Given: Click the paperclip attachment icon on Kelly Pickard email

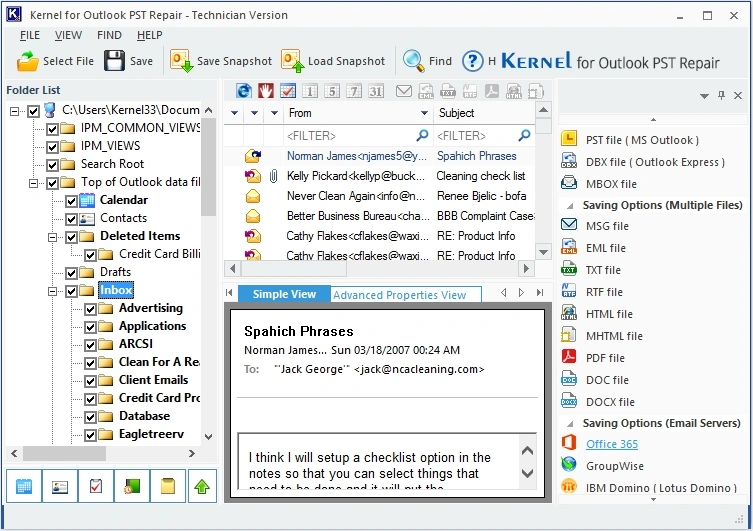Looking at the screenshot, I should click(273, 176).
